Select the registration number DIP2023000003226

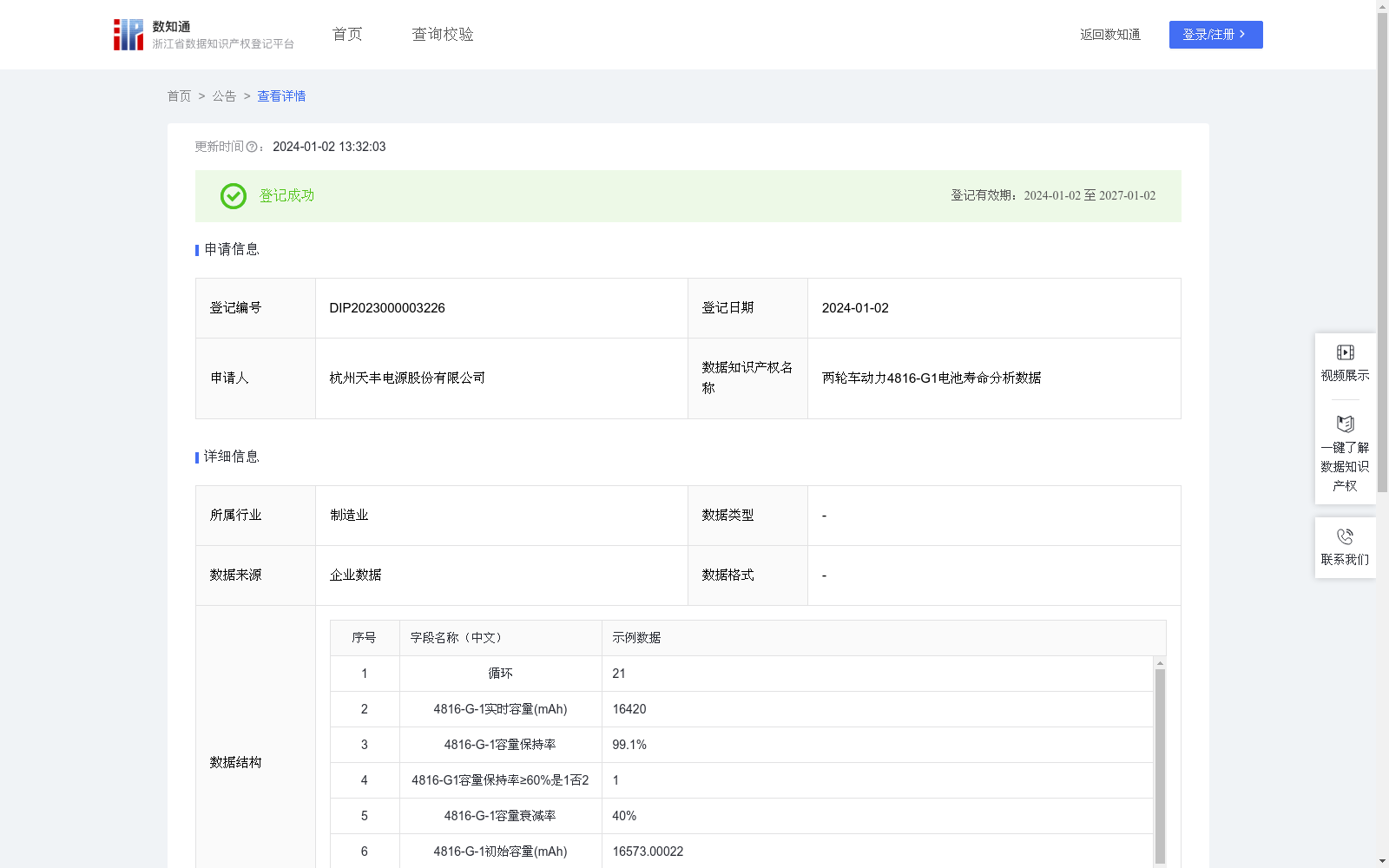pos(387,308)
